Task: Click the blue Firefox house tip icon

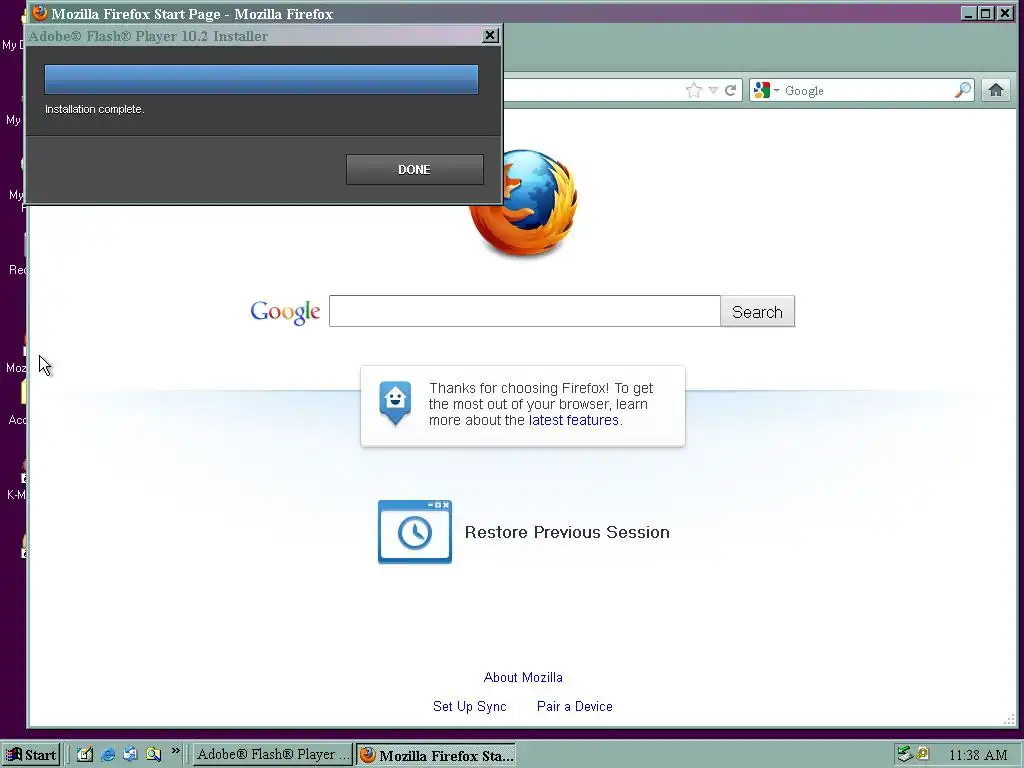Action: click(x=395, y=402)
